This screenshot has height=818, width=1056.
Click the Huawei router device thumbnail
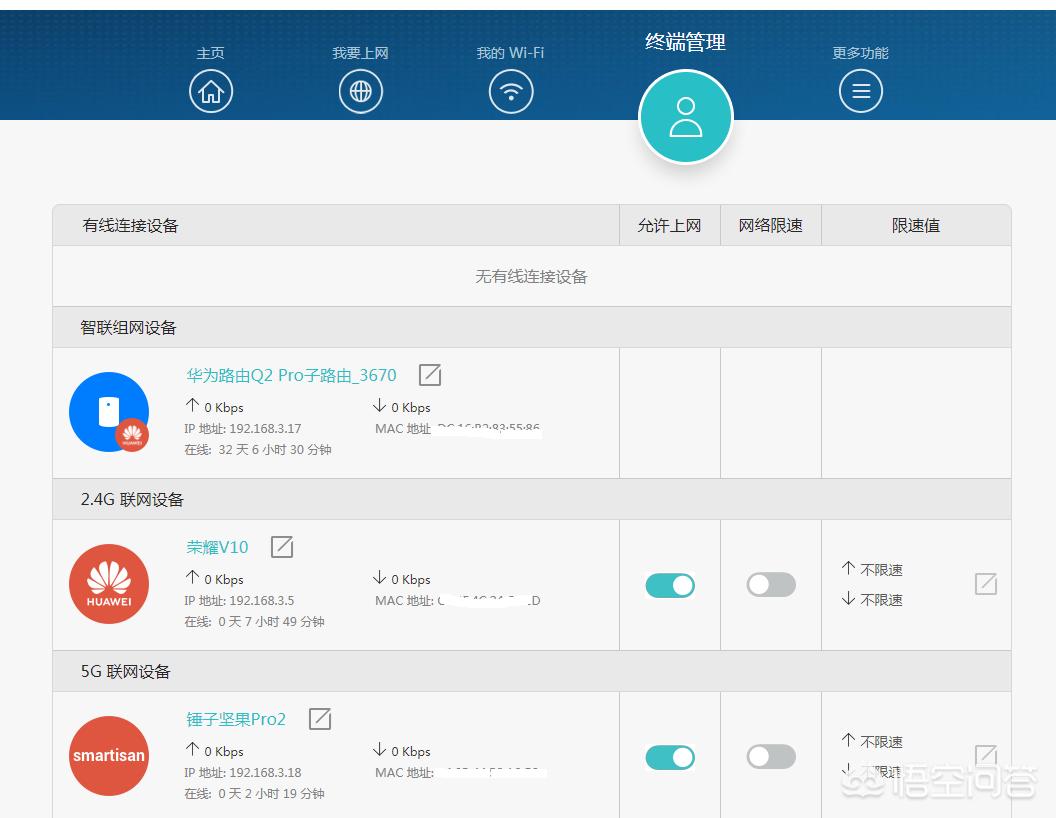[x=109, y=412]
